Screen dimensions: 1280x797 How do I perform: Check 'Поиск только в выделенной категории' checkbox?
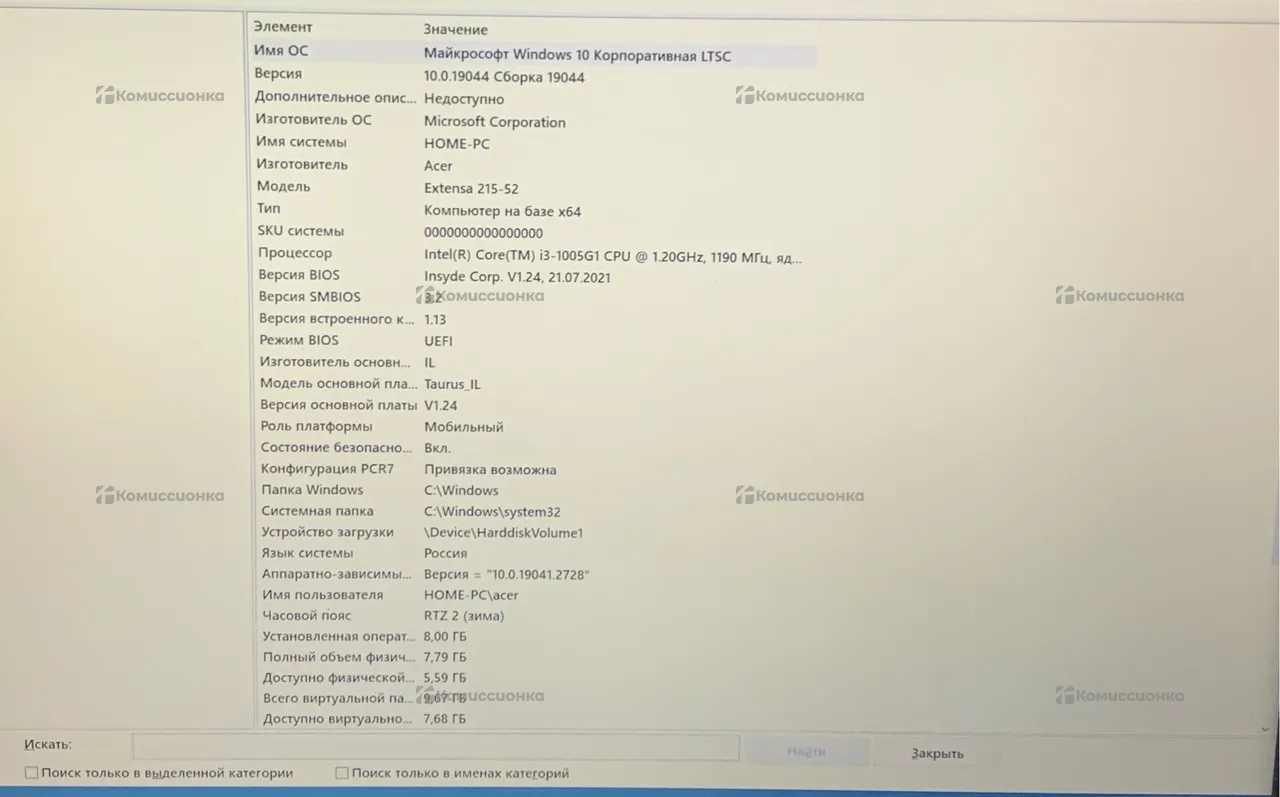click(x=32, y=773)
